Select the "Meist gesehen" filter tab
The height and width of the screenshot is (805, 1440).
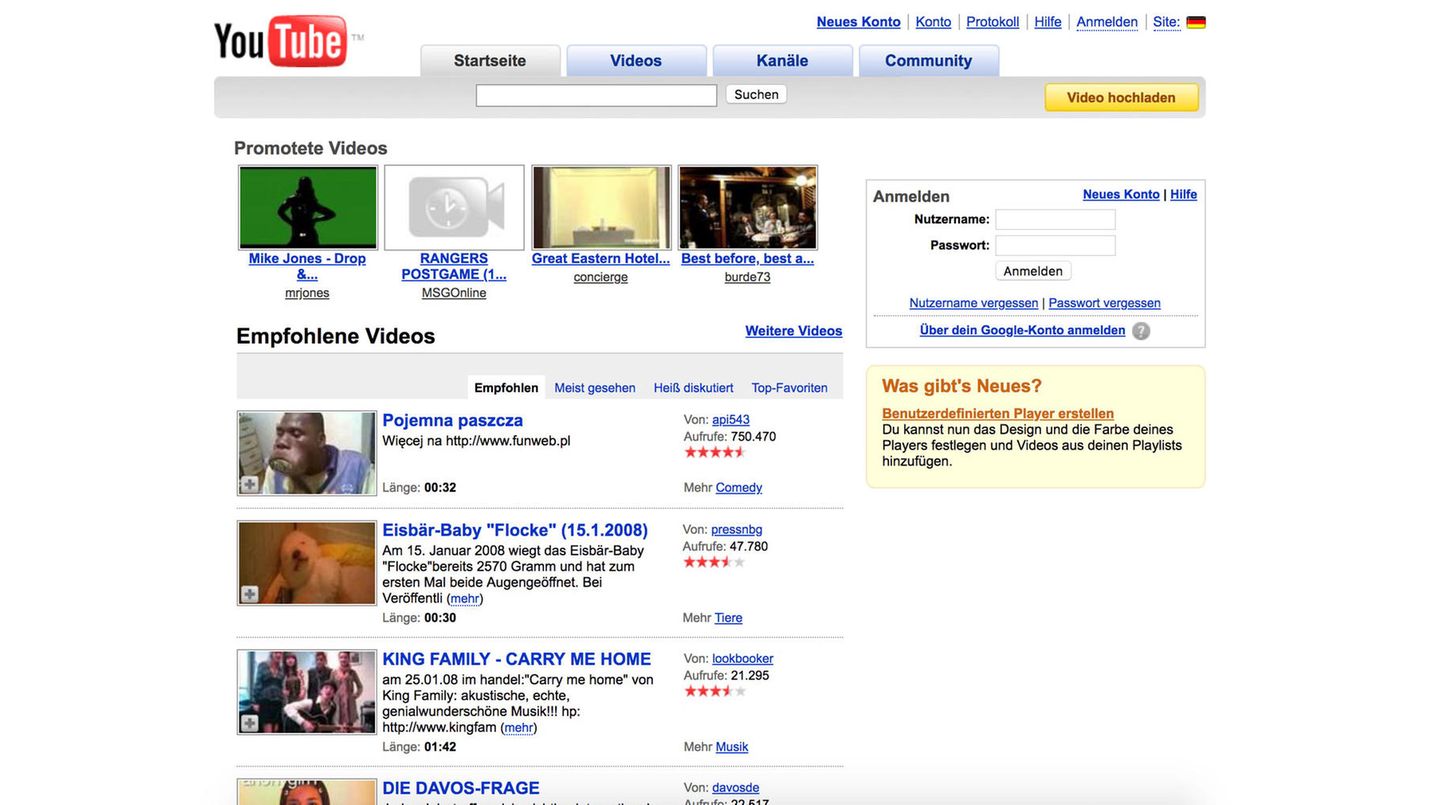coord(594,387)
